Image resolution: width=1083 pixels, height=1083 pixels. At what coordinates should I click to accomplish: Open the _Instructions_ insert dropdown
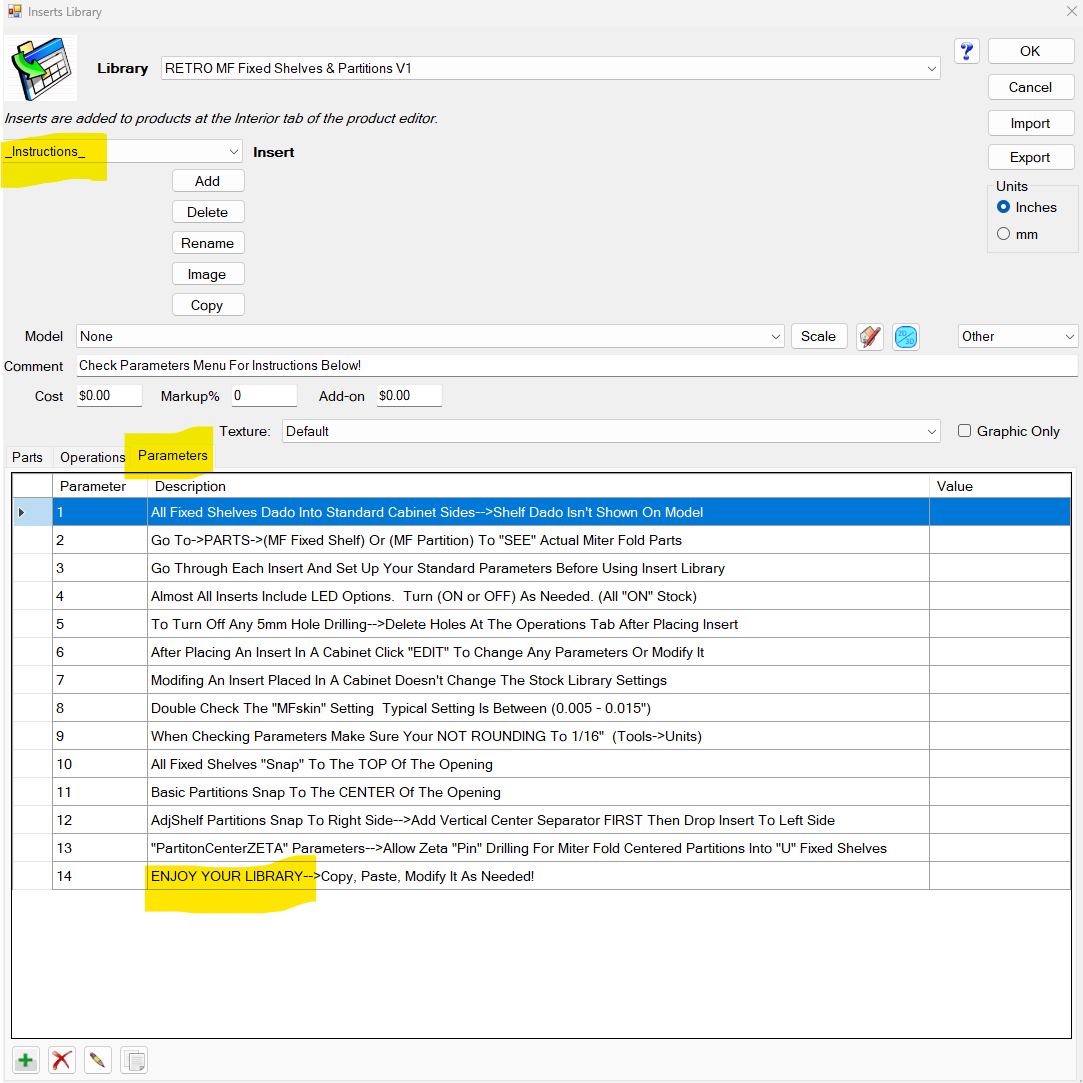234,152
